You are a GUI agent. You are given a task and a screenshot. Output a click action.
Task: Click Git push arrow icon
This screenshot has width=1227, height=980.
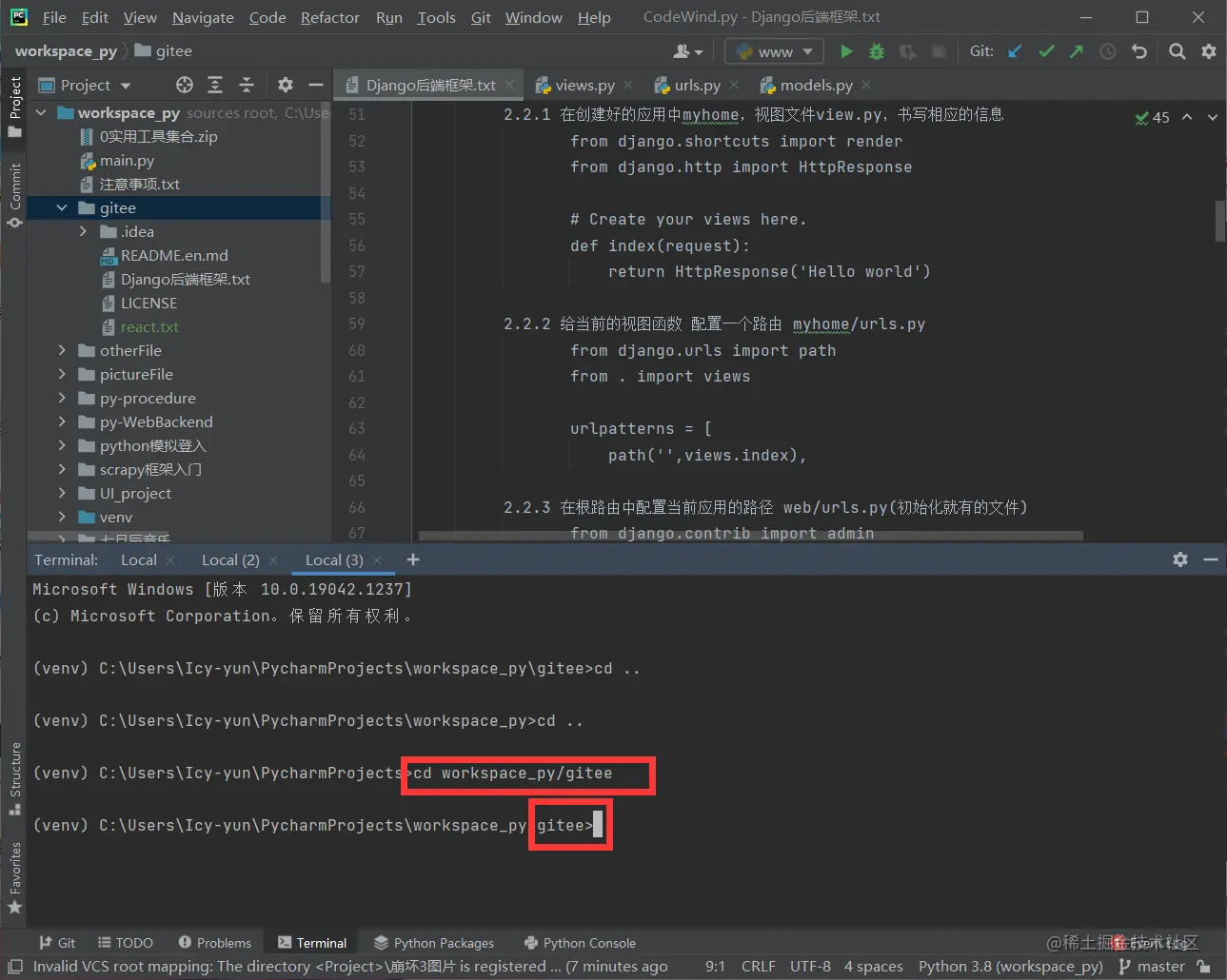1077,51
